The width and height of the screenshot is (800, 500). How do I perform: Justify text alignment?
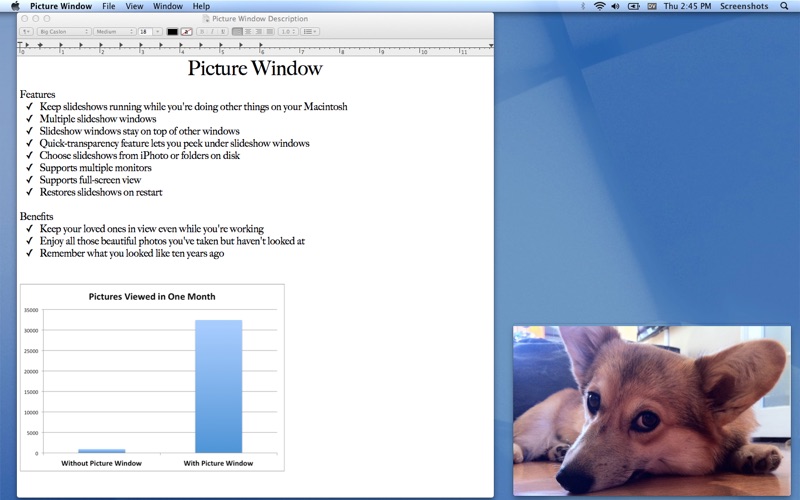tap(269, 32)
